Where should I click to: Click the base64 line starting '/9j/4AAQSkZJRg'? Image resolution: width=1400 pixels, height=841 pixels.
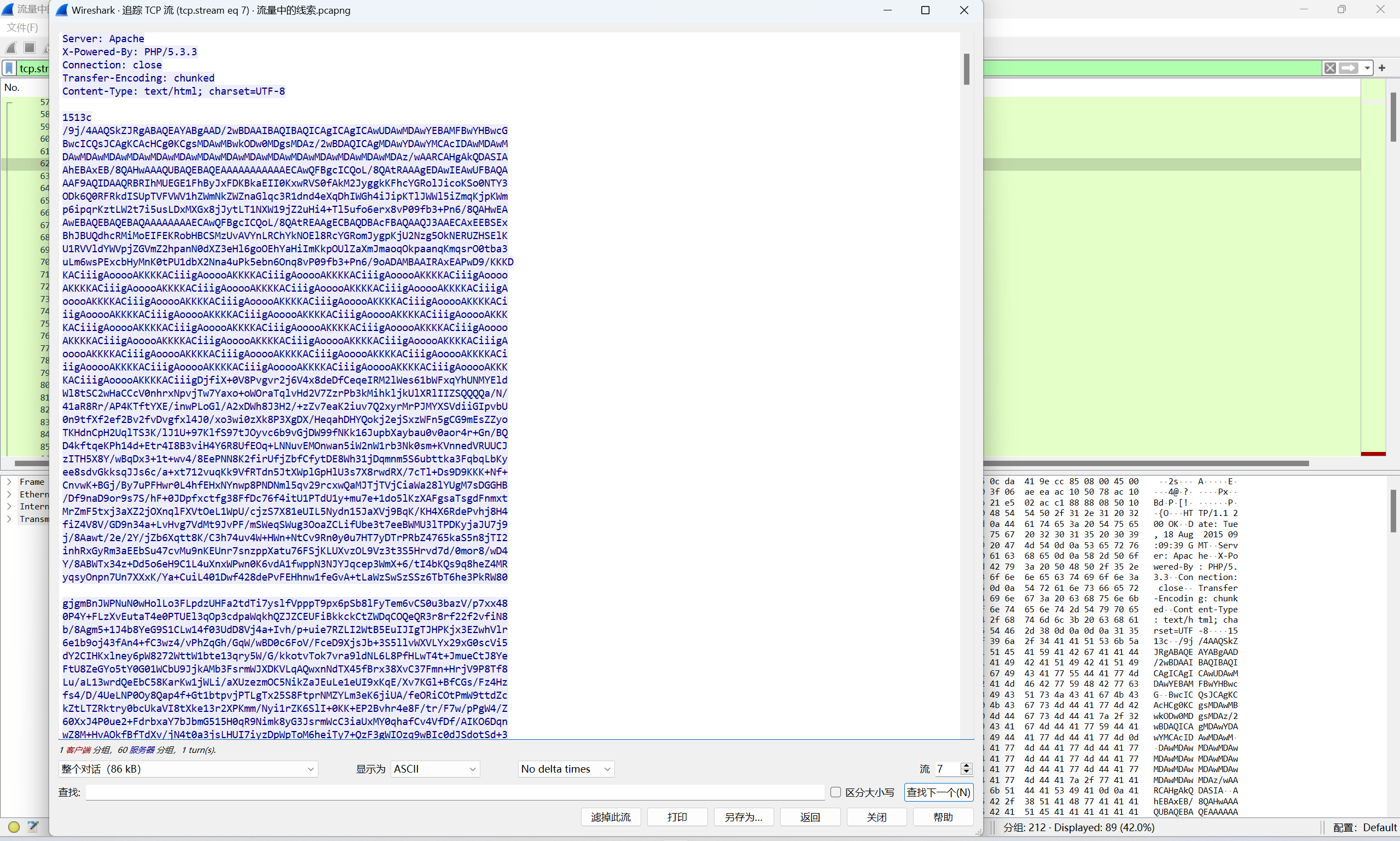click(x=285, y=130)
